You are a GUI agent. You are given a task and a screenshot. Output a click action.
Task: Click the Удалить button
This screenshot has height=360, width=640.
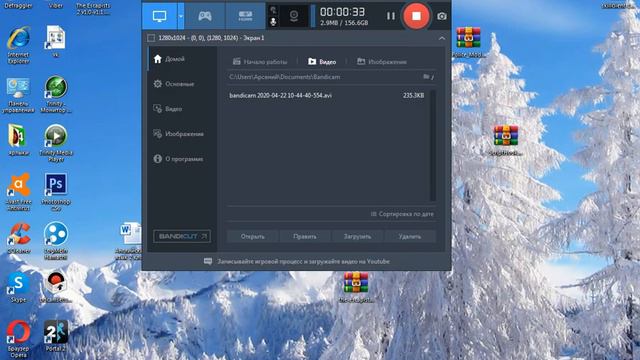[409, 236]
